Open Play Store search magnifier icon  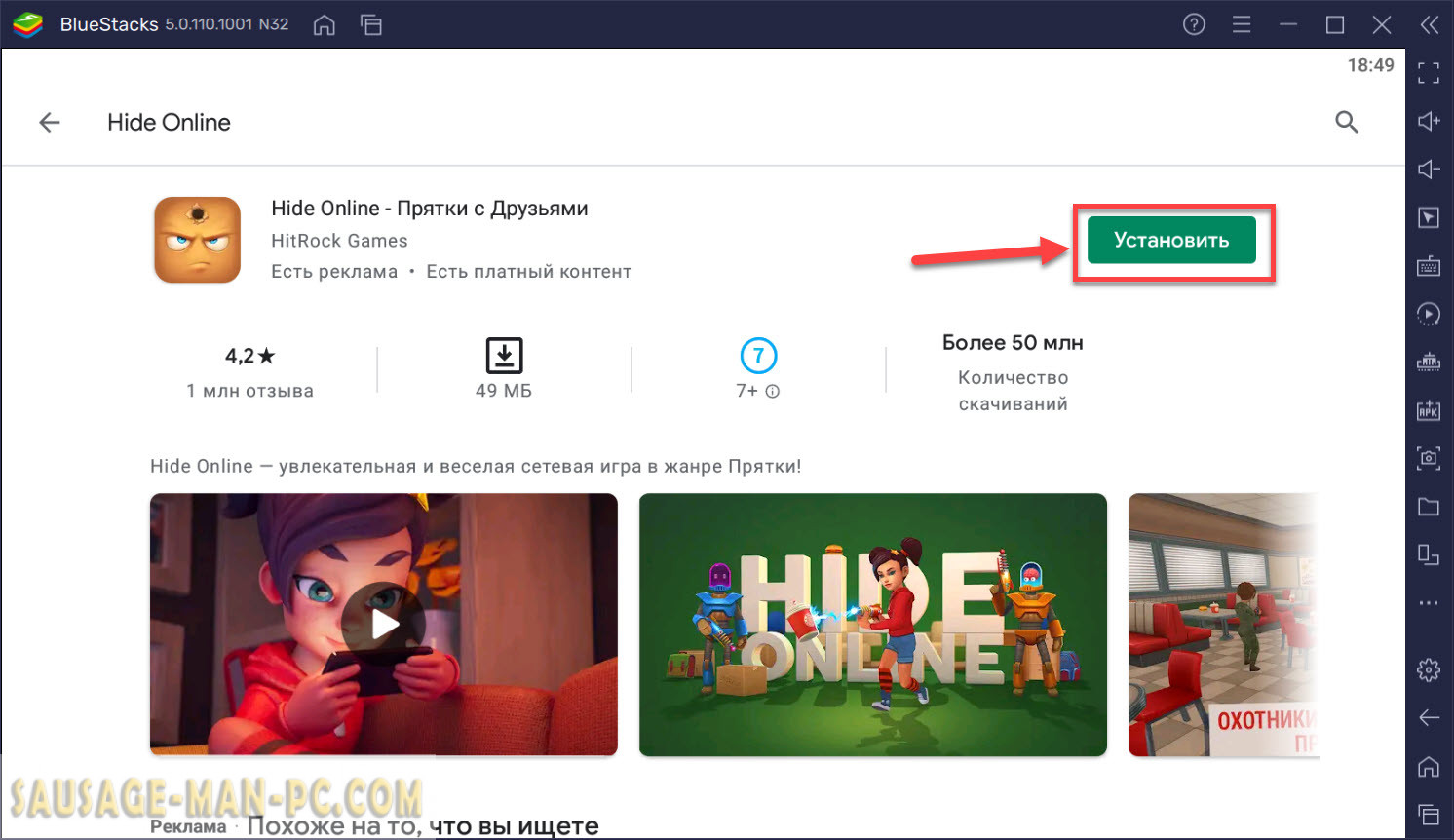tap(1347, 122)
